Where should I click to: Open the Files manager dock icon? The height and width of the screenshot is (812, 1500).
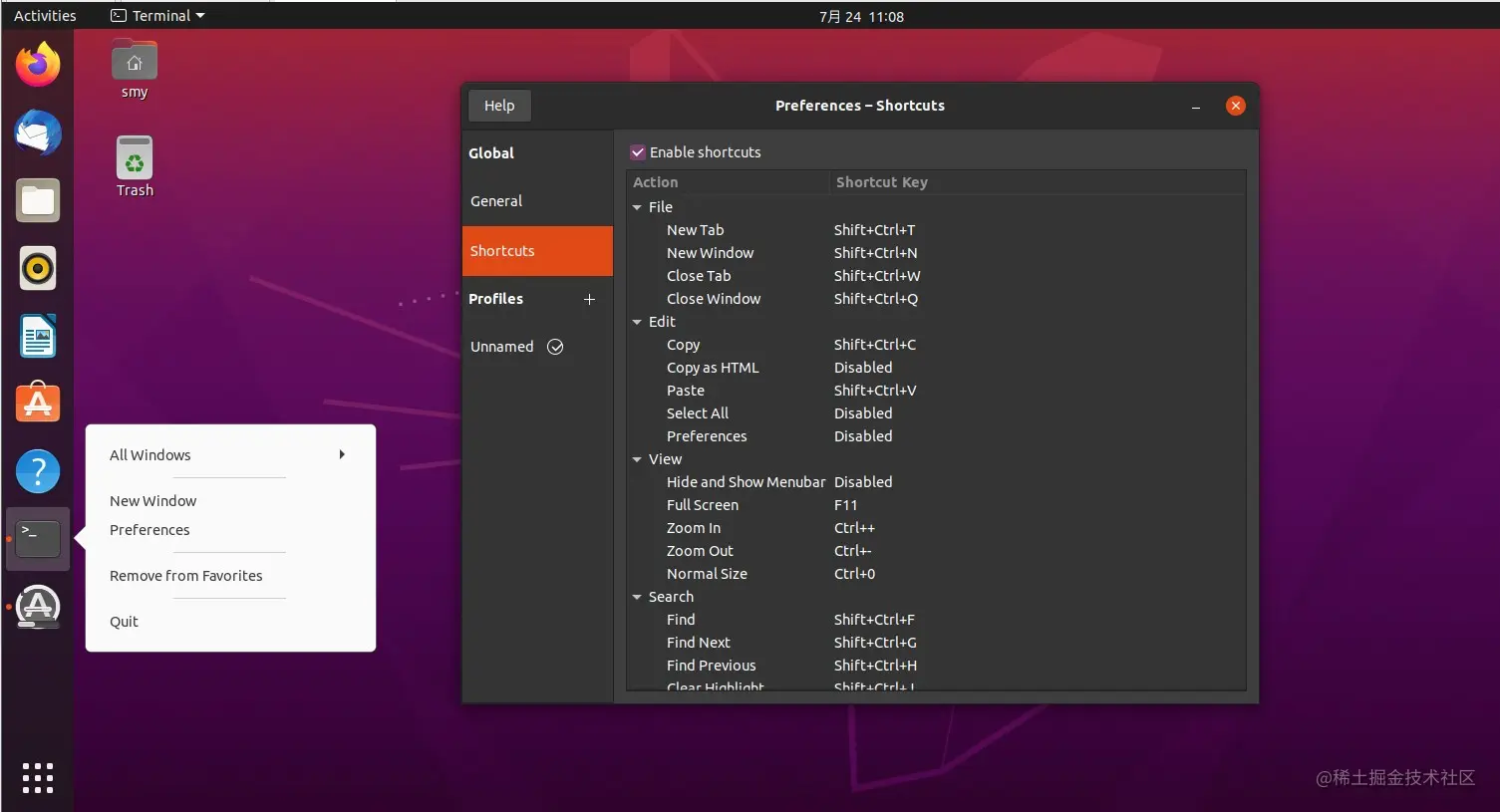click(38, 200)
